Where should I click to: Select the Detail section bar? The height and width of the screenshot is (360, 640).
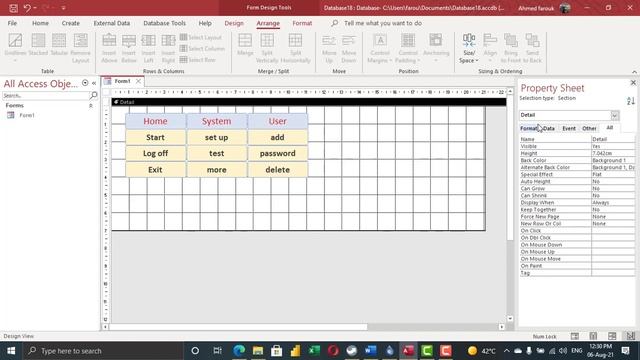(x=309, y=102)
